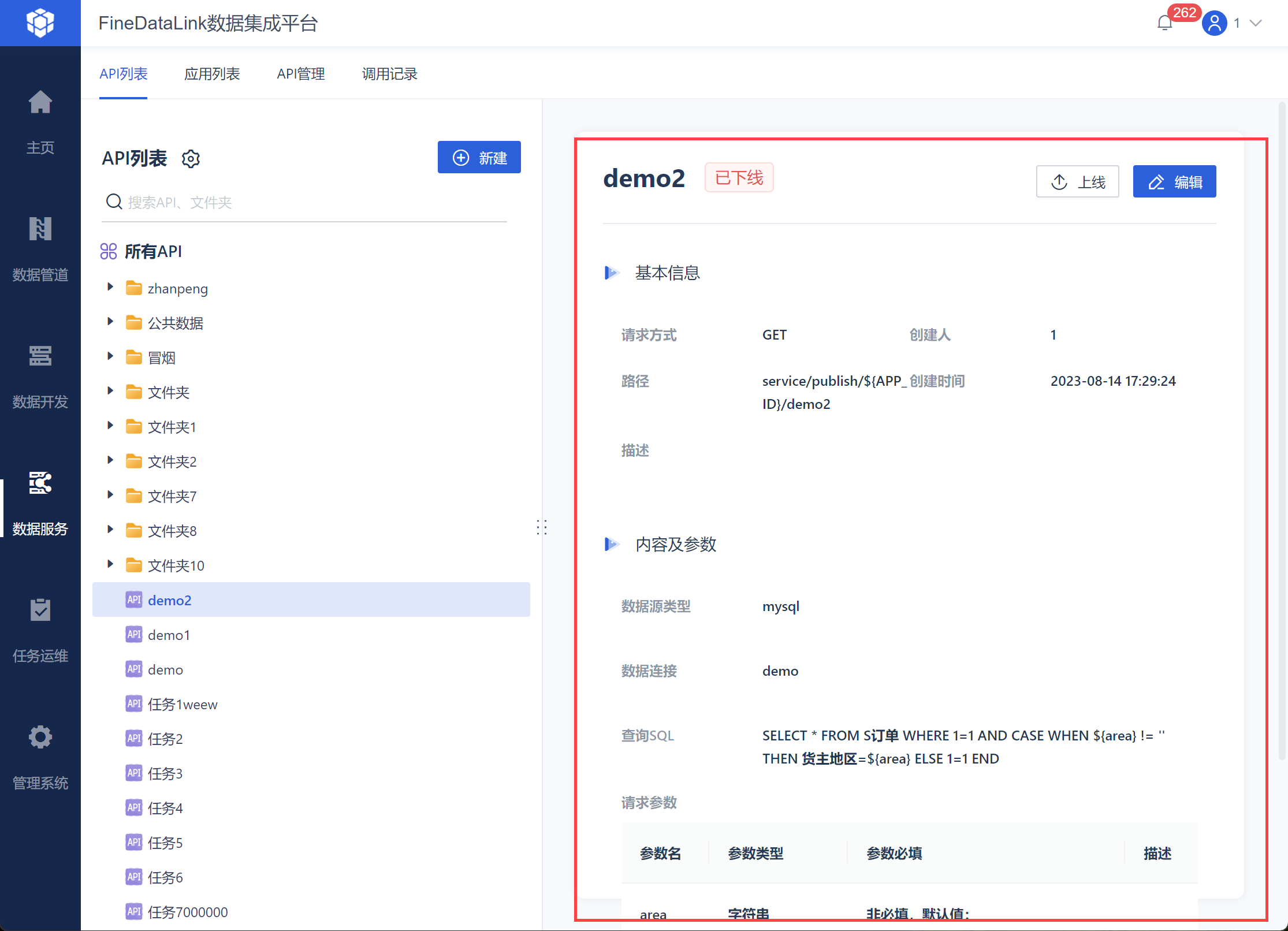1288x931 pixels.
Task: Click the 基本信息 section triangle icon
Action: (x=612, y=273)
